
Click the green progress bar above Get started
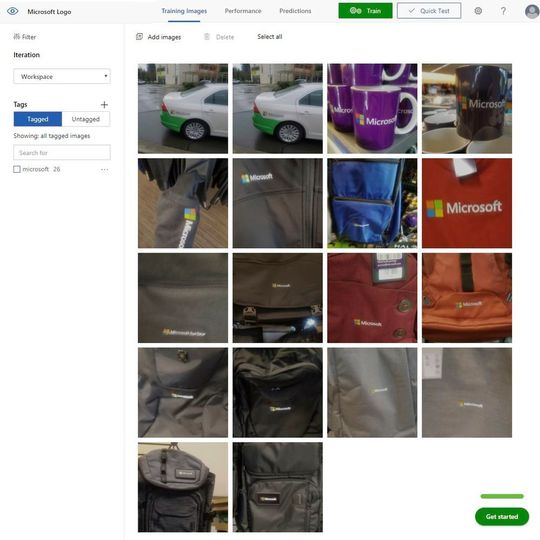click(x=502, y=496)
